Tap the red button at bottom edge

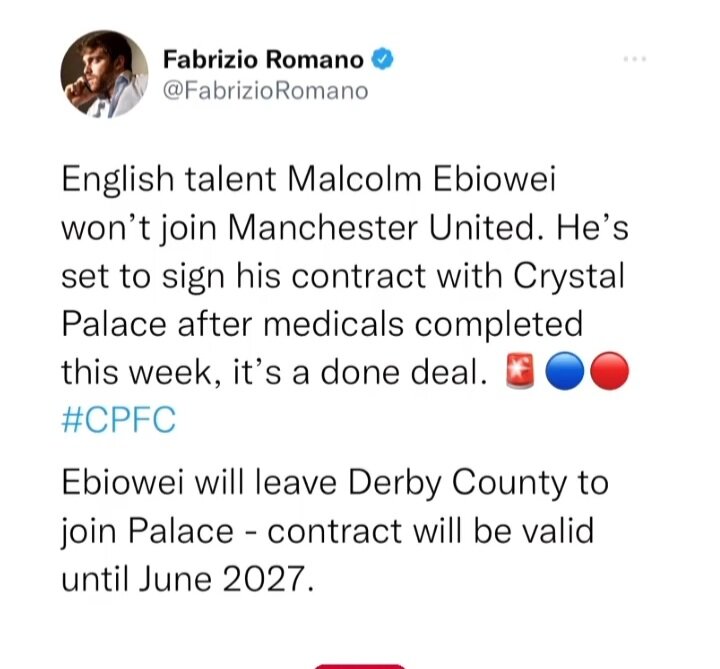click(360, 666)
